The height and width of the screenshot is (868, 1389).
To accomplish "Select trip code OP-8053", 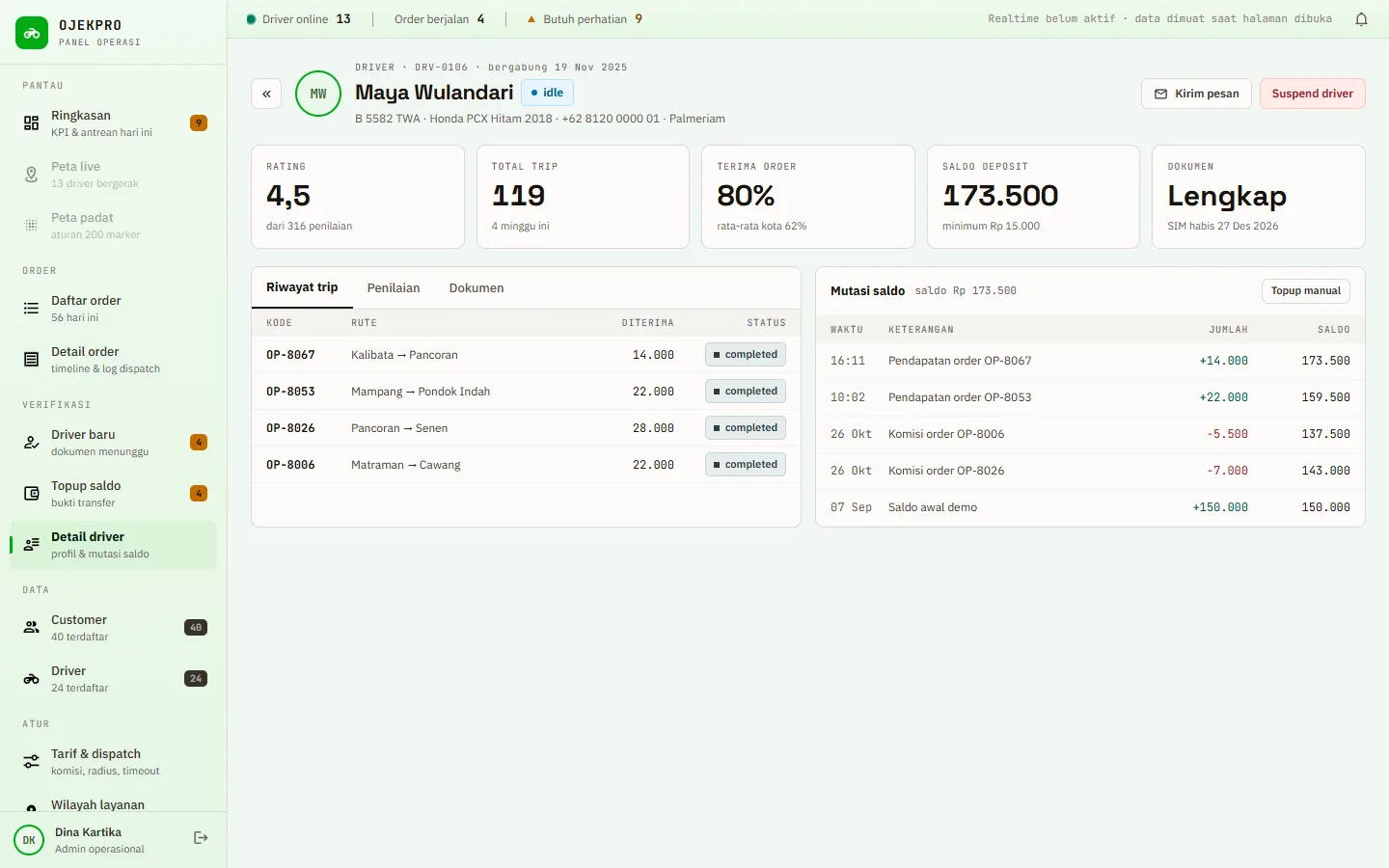I will pos(290,392).
